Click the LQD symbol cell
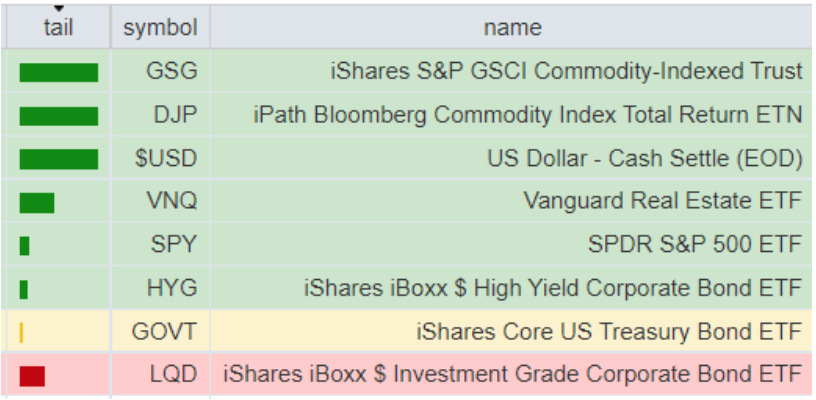816x400 pixels. 173,375
